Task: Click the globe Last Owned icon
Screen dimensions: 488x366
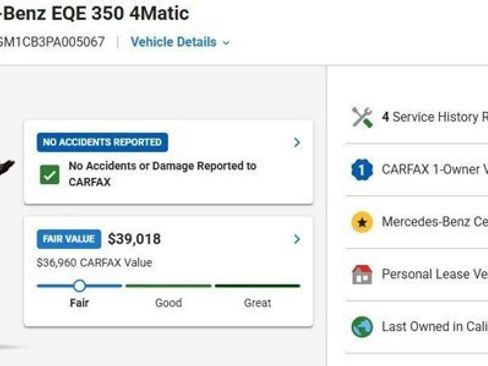Action: [362, 327]
